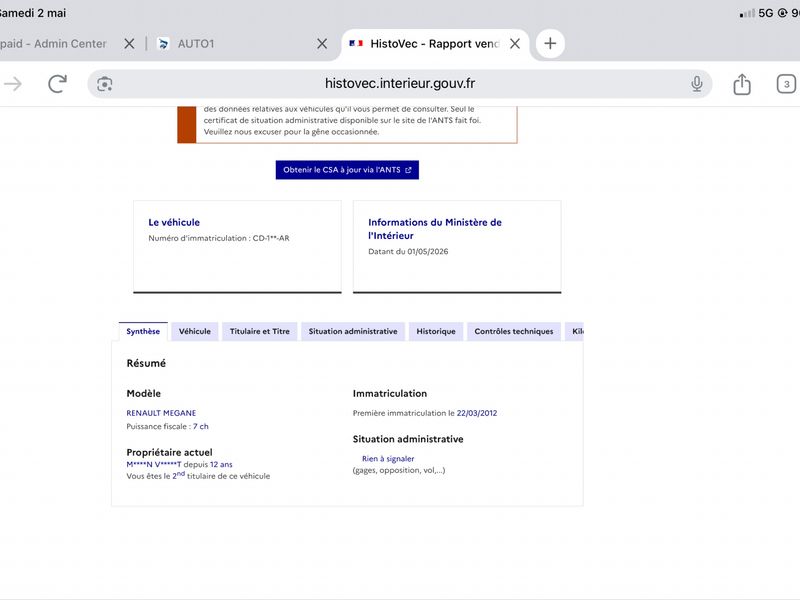Screen dimensions: 800x600
Task: Switch to Situation administrative tab
Action: [x=353, y=332]
